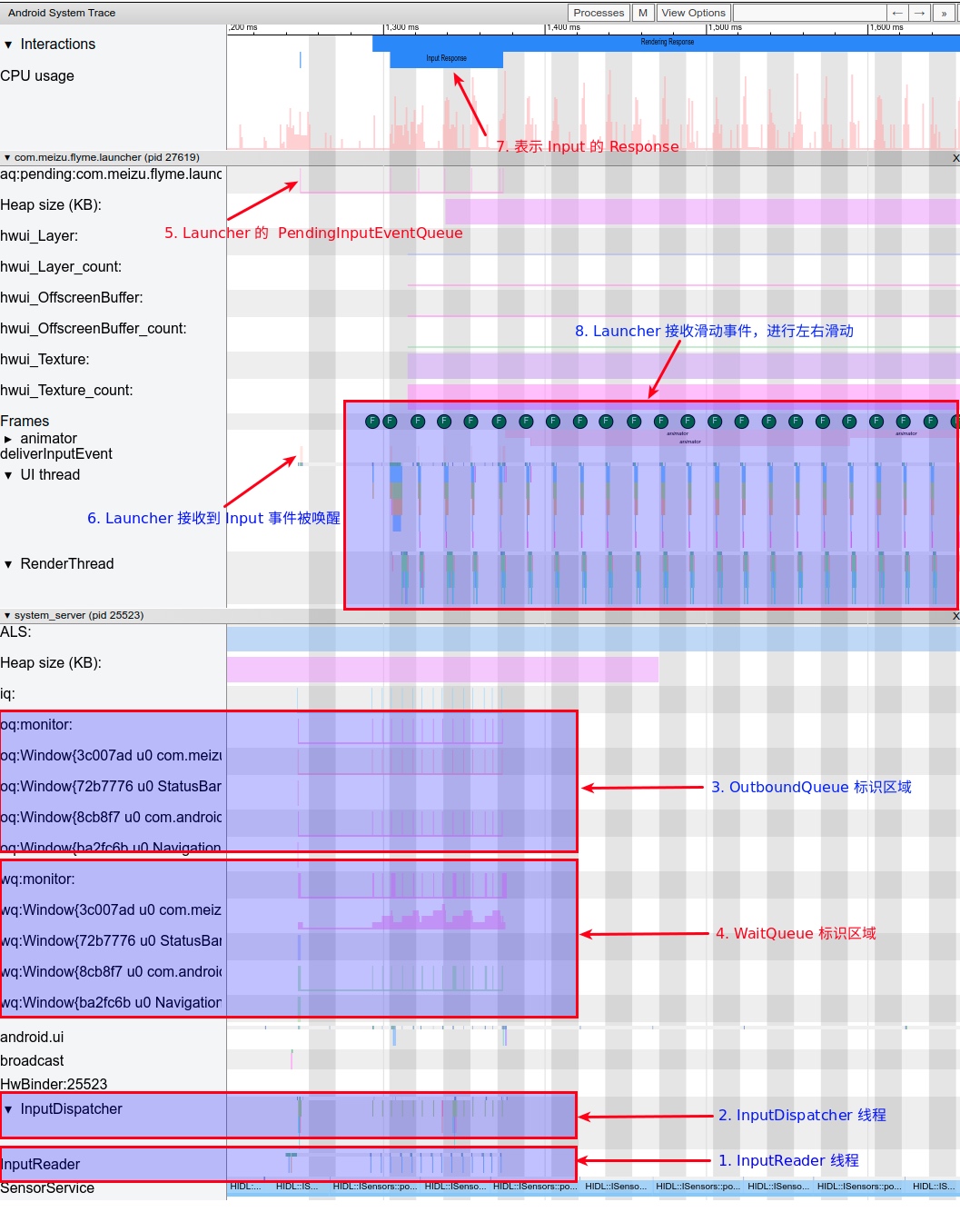This screenshot has height=1232, width=960.
Task: Close the system_server process section with X
Action: point(955,616)
